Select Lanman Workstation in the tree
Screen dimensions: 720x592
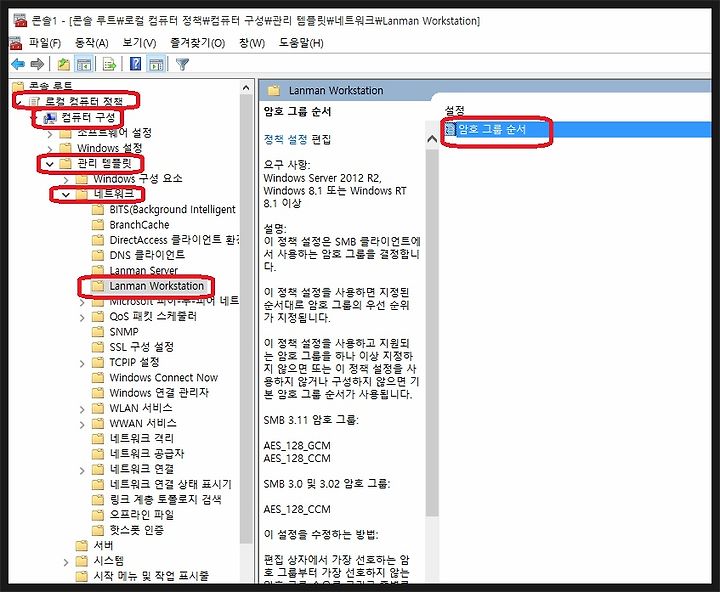(x=156, y=286)
